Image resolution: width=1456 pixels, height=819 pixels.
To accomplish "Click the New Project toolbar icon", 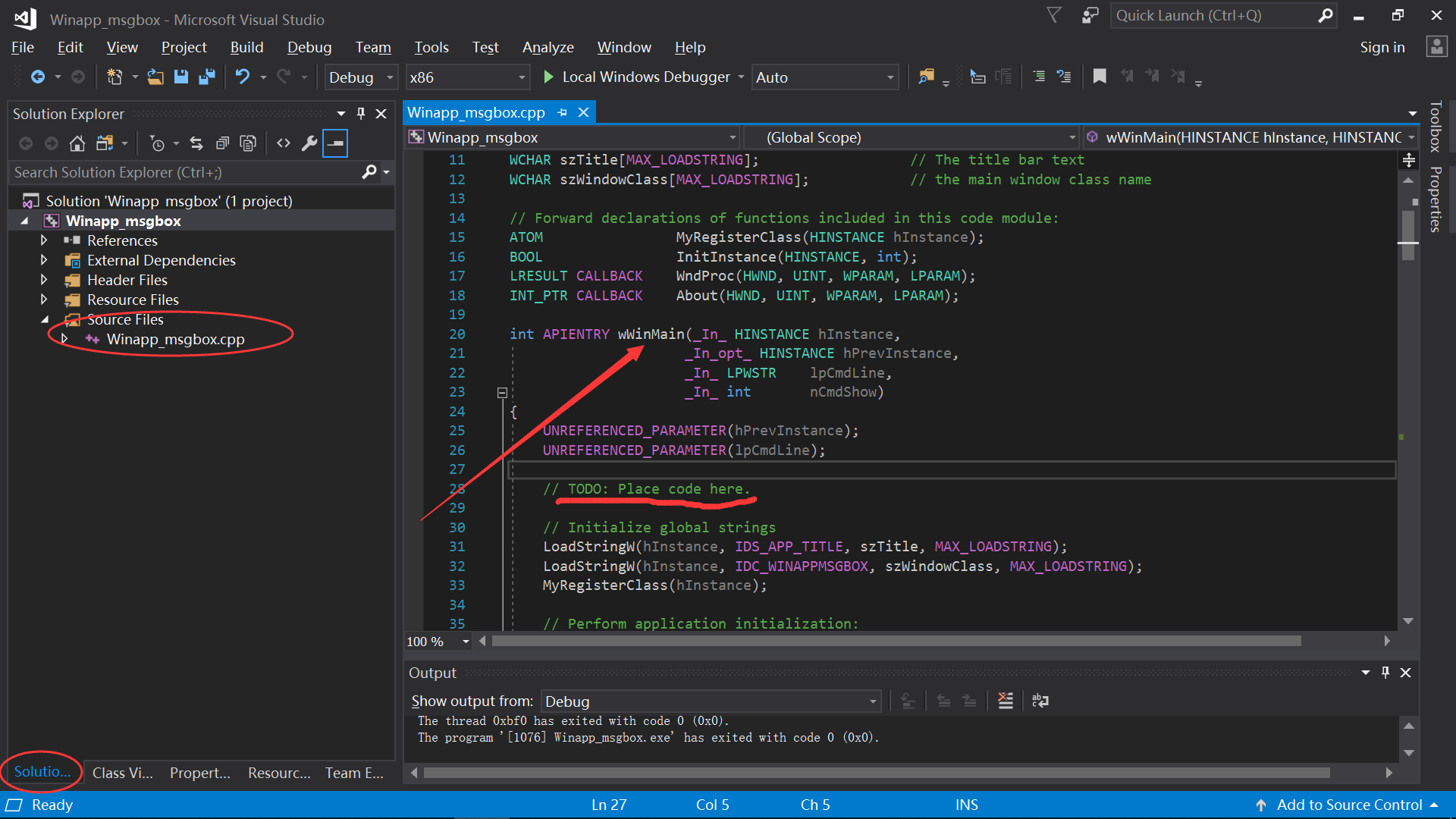I will tap(114, 77).
